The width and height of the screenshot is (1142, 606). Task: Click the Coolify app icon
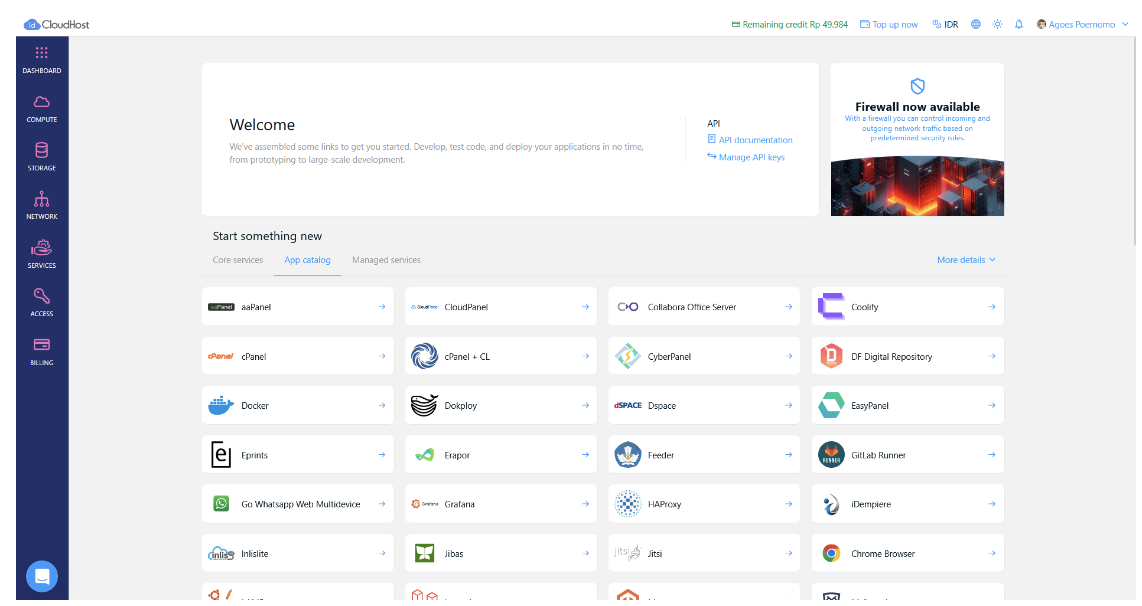831,307
